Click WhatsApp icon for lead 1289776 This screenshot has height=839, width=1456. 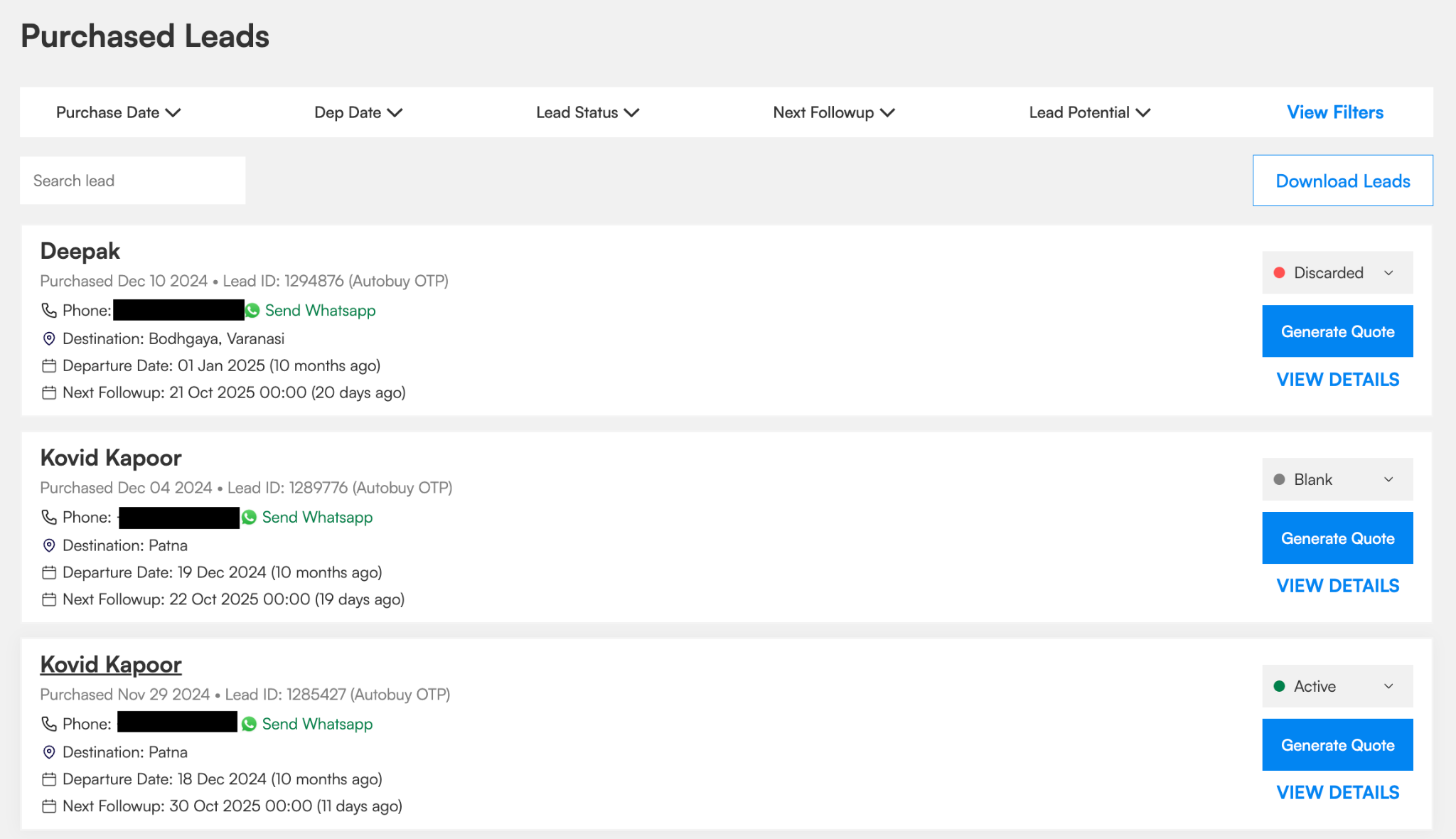click(x=249, y=518)
